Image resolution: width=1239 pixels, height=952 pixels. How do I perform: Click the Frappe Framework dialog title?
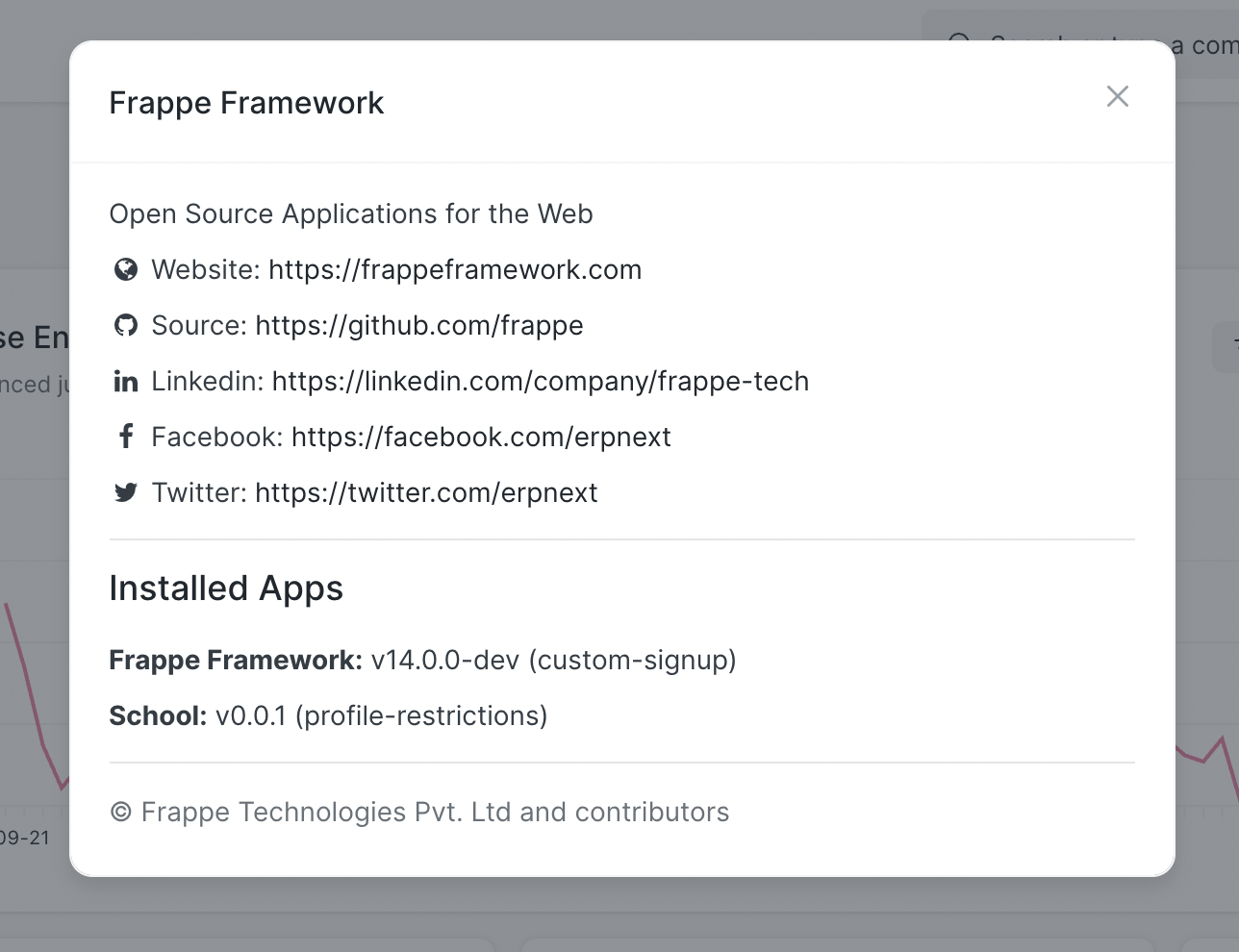246,102
